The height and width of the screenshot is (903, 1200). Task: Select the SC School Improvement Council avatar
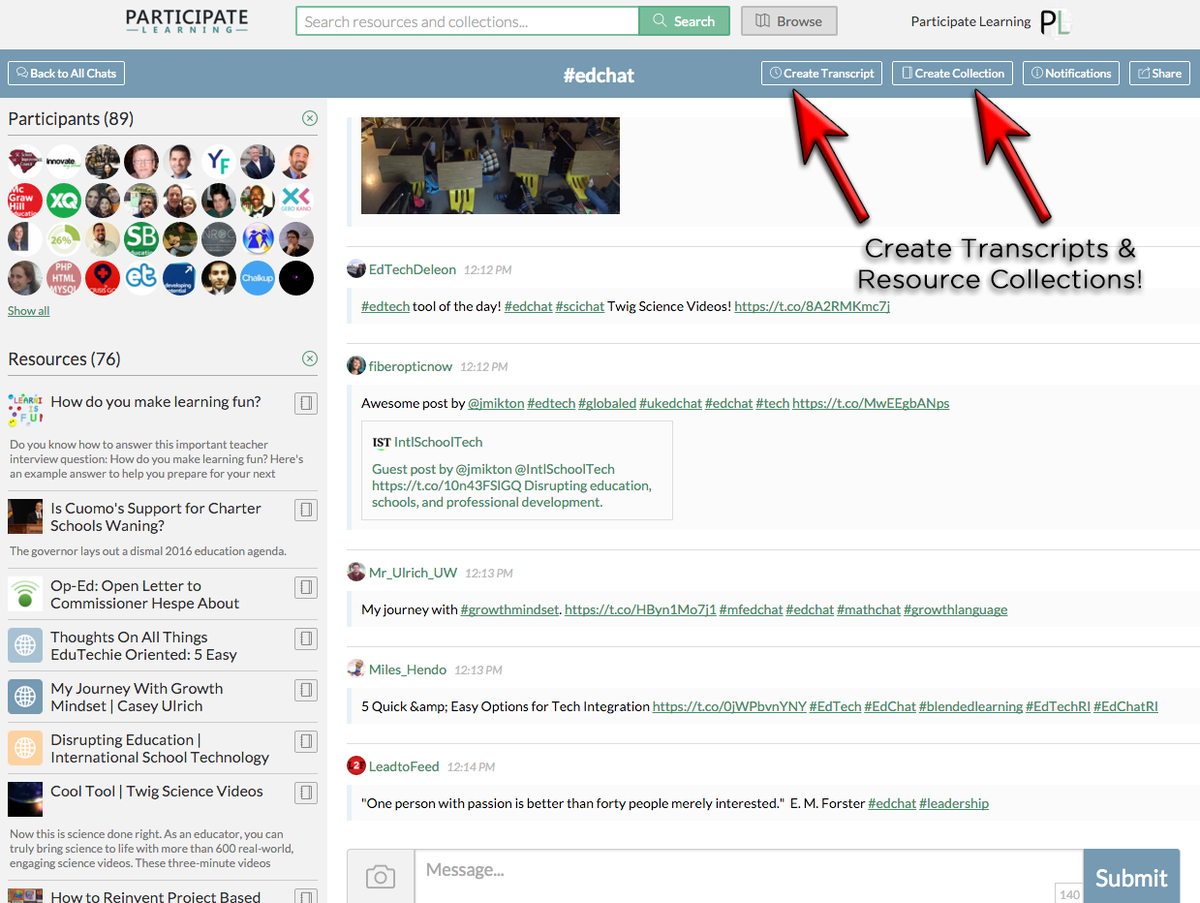pyautogui.click(x=25, y=162)
